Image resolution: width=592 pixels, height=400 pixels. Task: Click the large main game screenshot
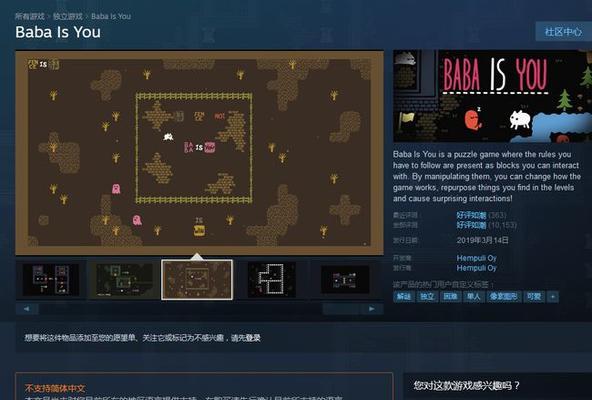click(199, 153)
